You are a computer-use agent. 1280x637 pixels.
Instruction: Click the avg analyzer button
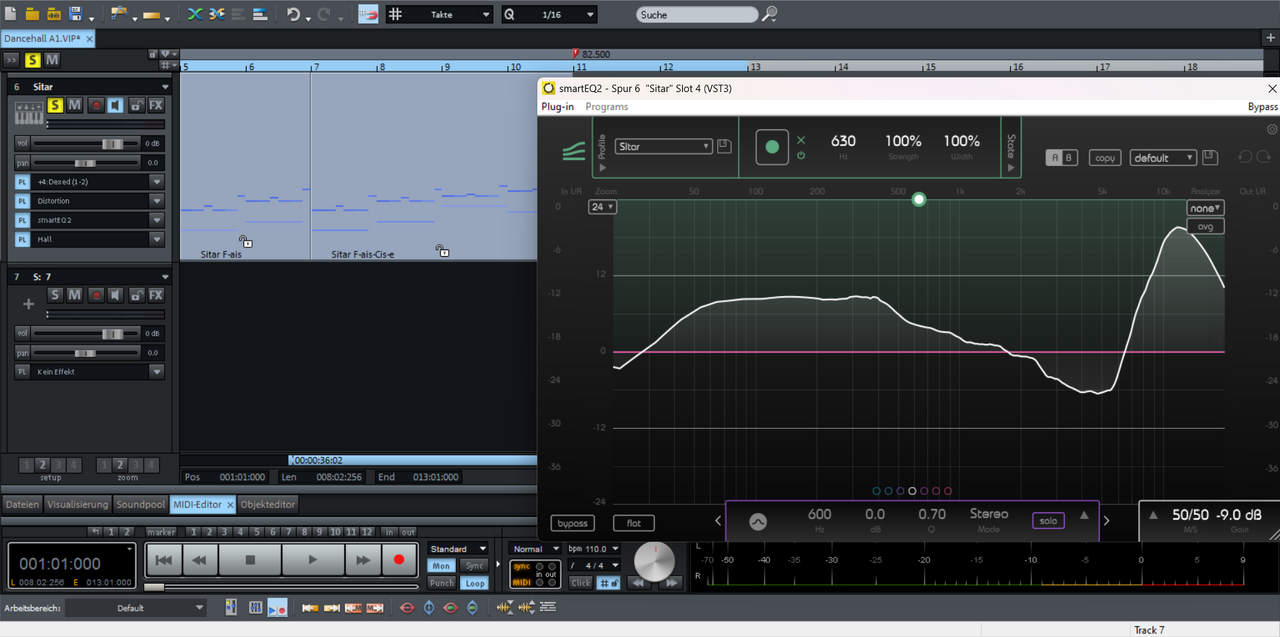pyautogui.click(x=1205, y=227)
